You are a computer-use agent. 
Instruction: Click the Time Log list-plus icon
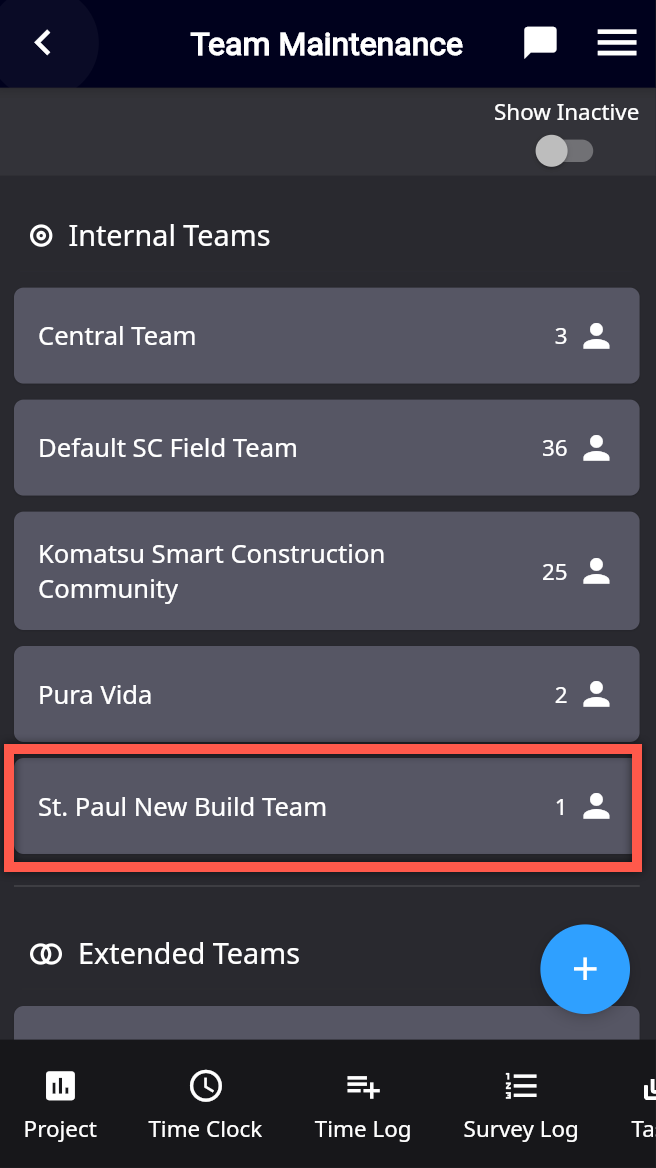point(363,1086)
